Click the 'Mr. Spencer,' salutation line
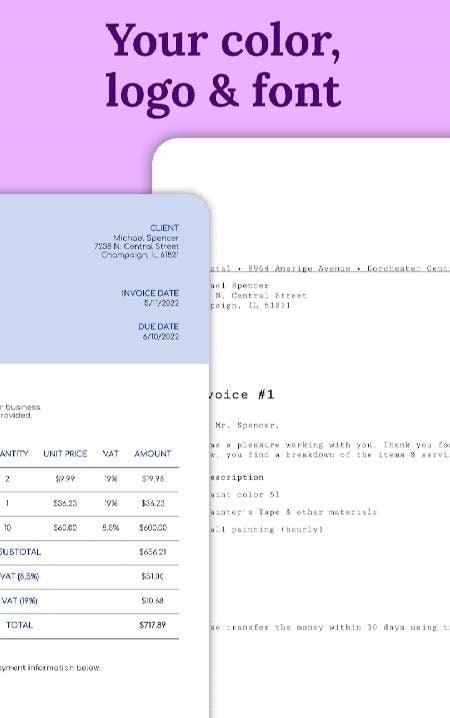Image resolution: width=450 pixels, height=718 pixels. click(x=247, y=425)
